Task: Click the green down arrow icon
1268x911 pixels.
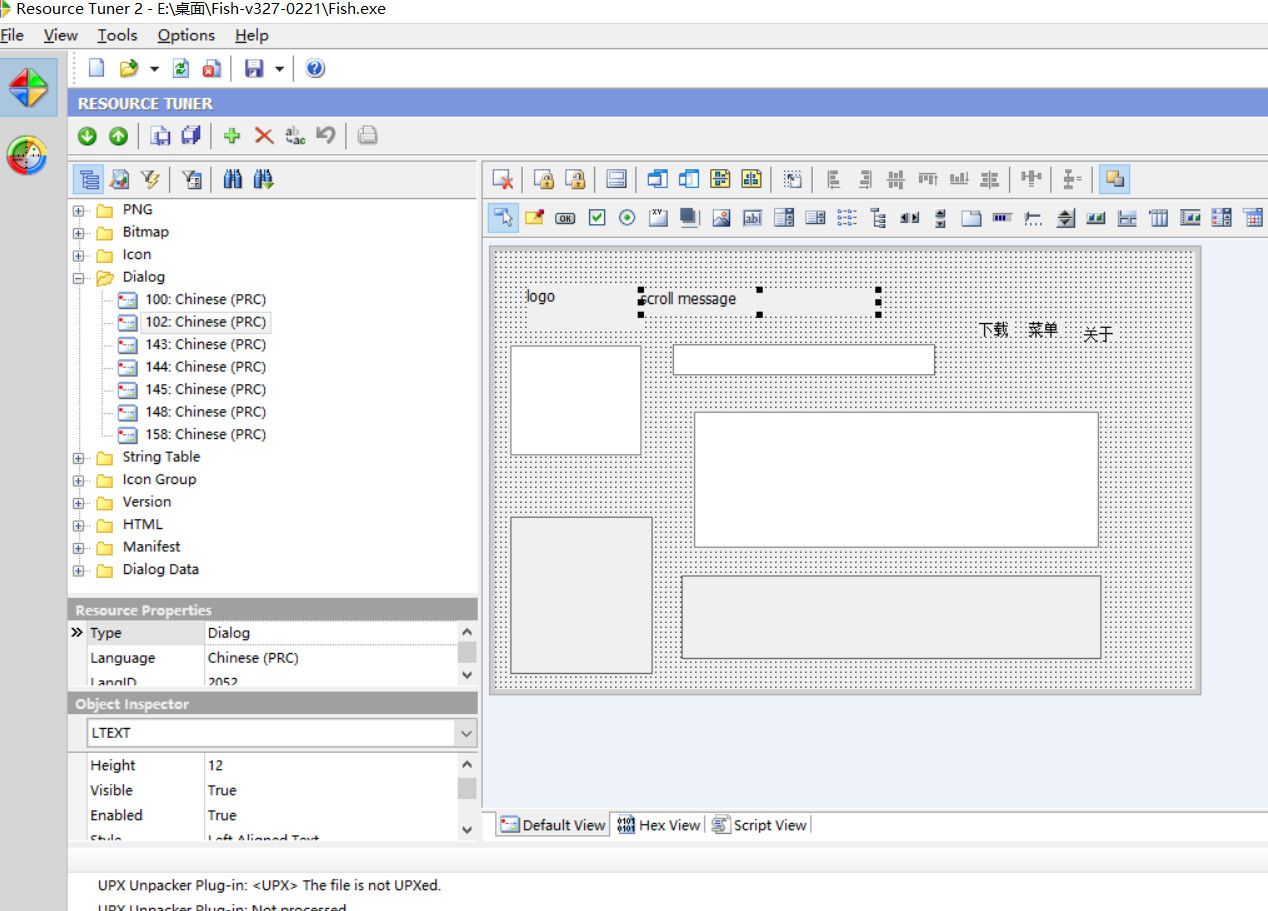Action: 87,136
